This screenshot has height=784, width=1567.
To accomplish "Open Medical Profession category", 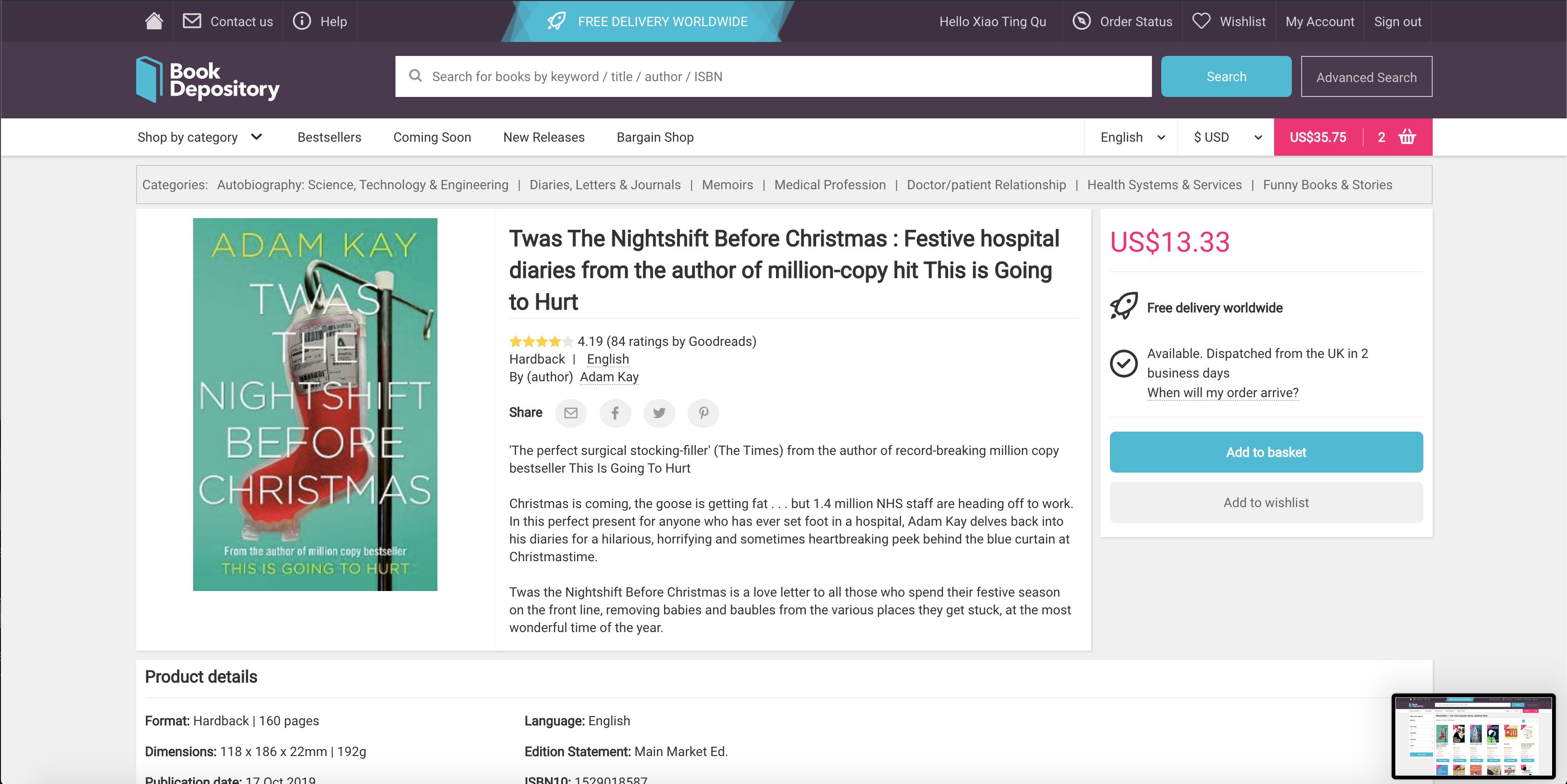I will (830, 185).
